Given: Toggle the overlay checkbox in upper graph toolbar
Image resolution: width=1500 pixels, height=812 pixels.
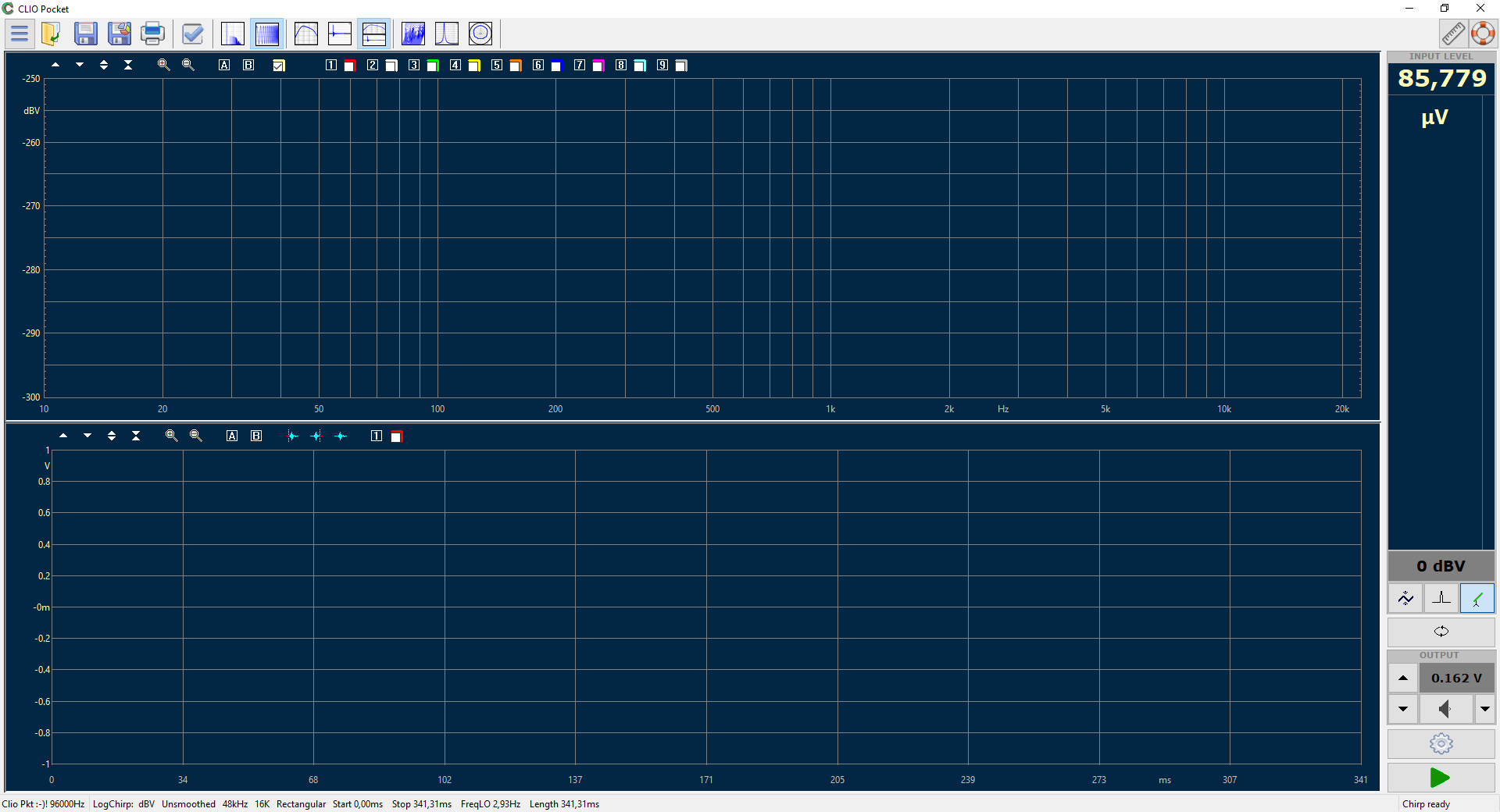Looking at the screenshot, I should [279, 66].
